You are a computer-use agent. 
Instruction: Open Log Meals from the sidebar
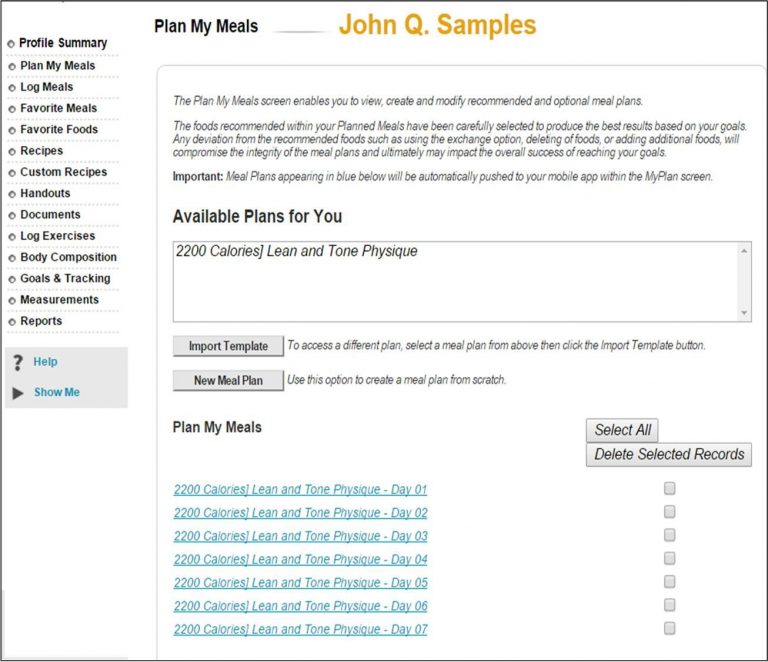coord(46,87)
